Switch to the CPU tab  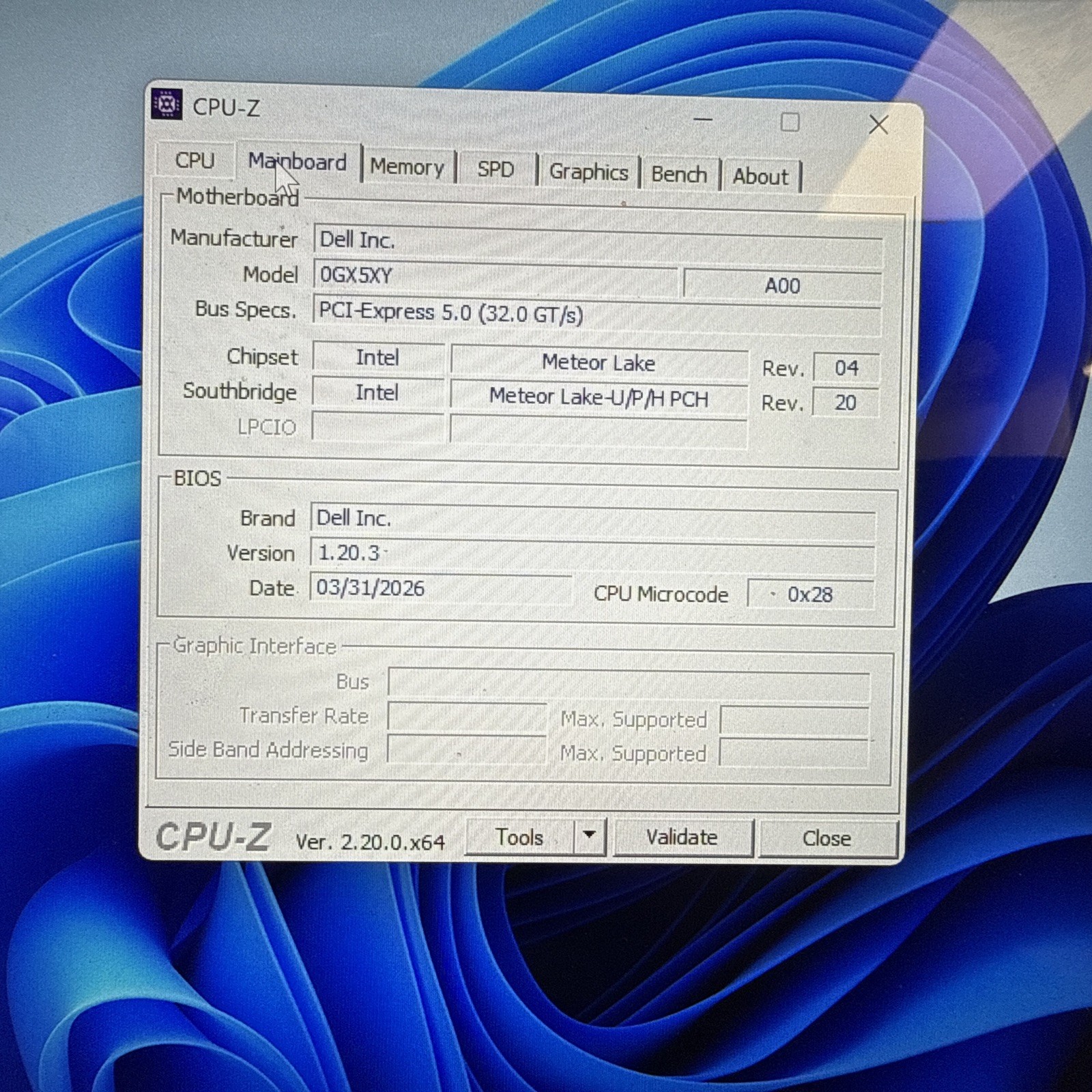[195, 160]
